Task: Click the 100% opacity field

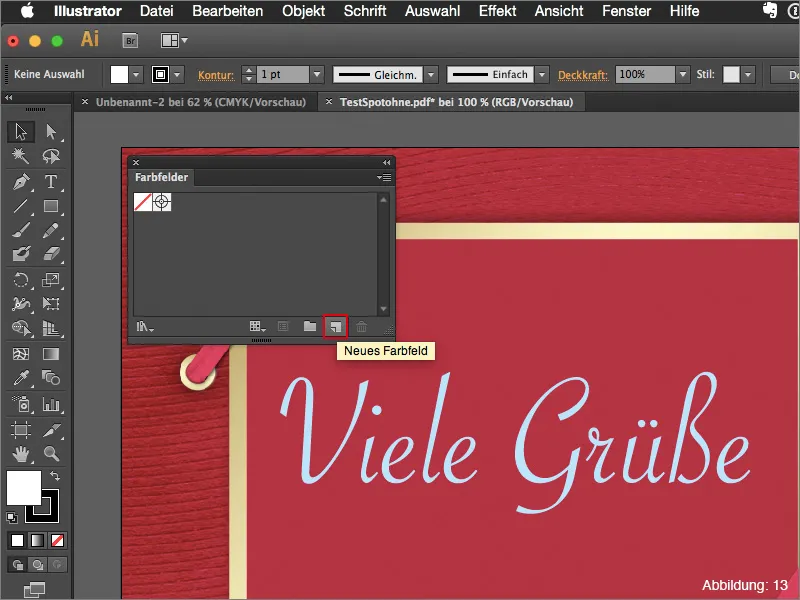Action: tap(645, 74)
